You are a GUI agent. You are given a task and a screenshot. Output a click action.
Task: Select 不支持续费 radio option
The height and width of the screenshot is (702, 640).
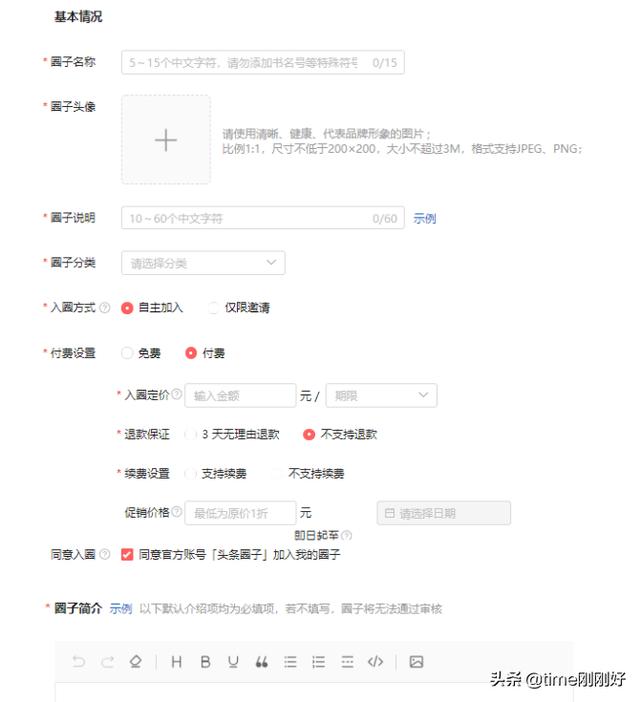click(277, 474)
